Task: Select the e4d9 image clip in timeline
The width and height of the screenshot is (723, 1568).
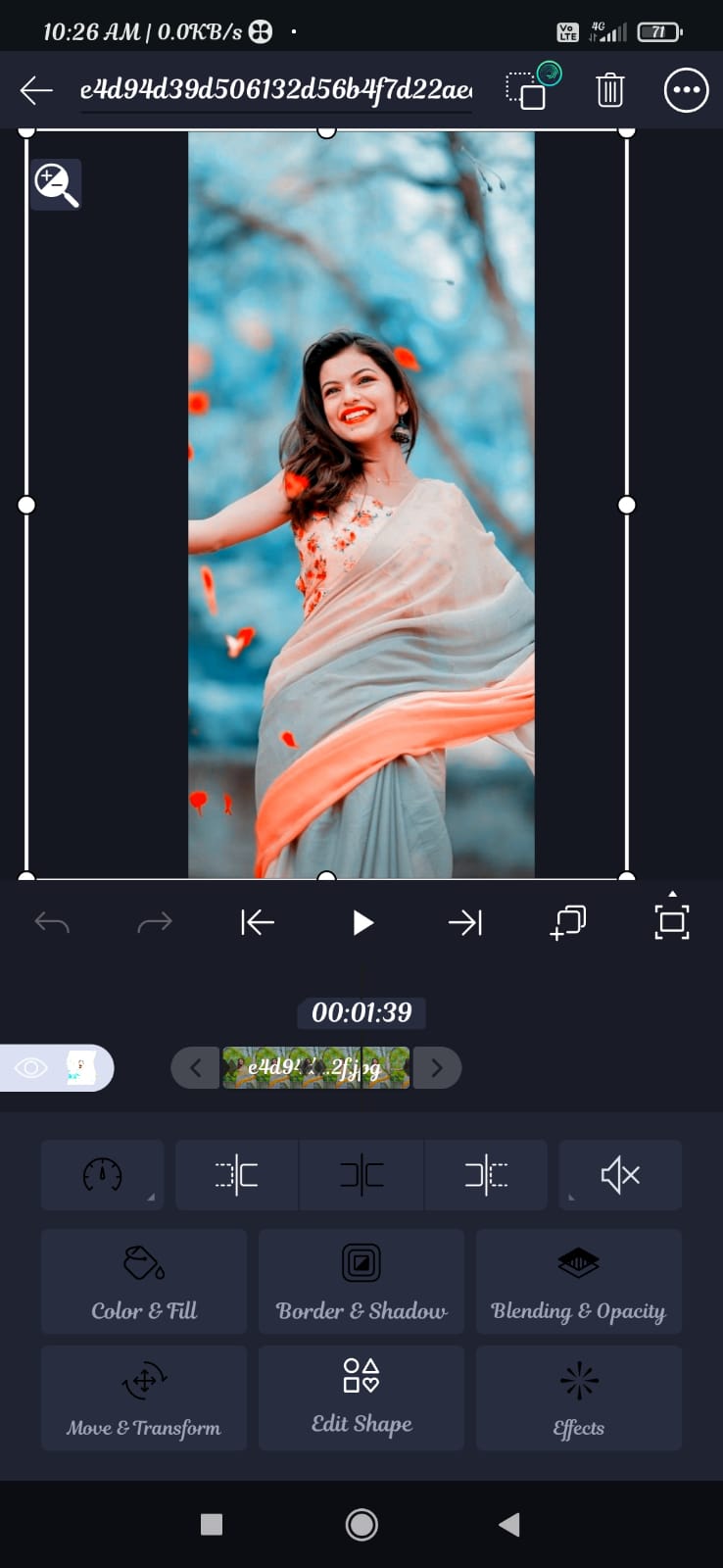Action: tap(315, 1067)
